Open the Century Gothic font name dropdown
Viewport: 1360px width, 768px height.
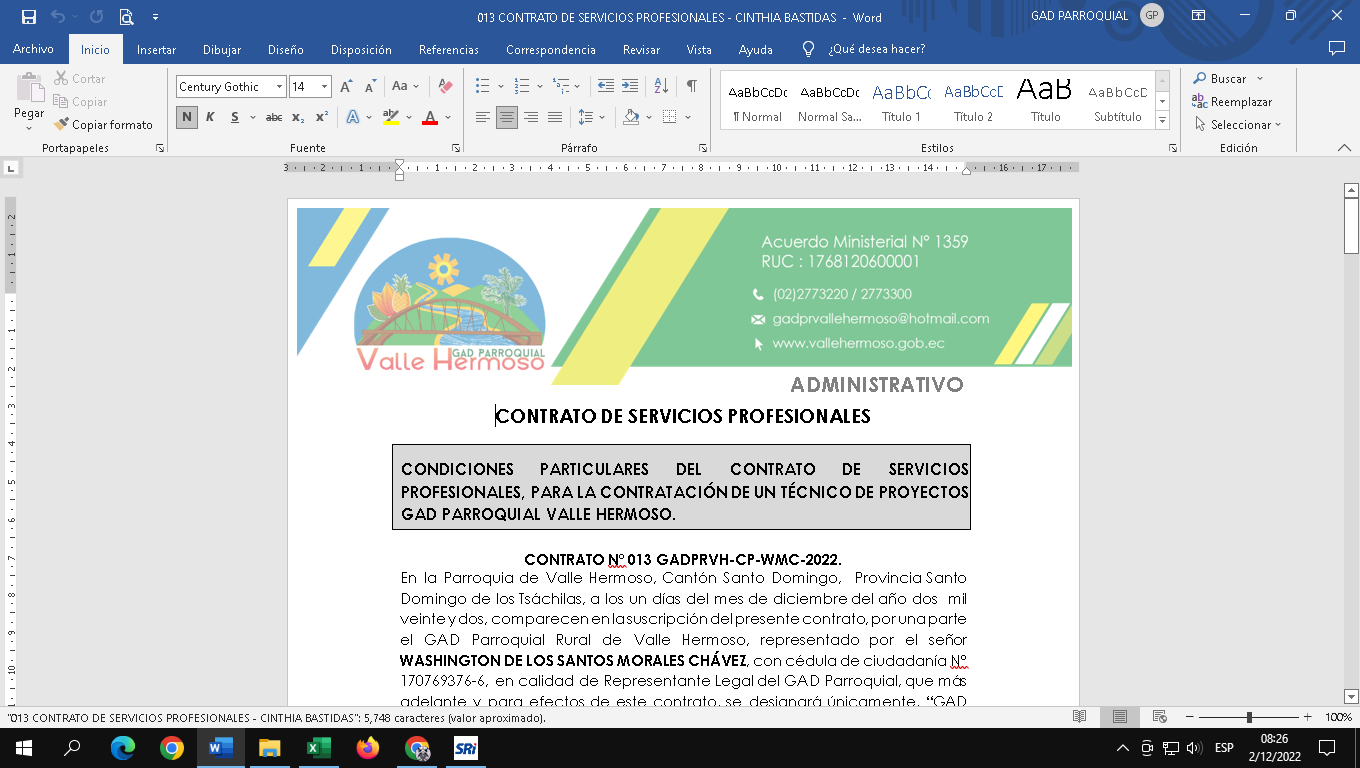coord(279,87)
